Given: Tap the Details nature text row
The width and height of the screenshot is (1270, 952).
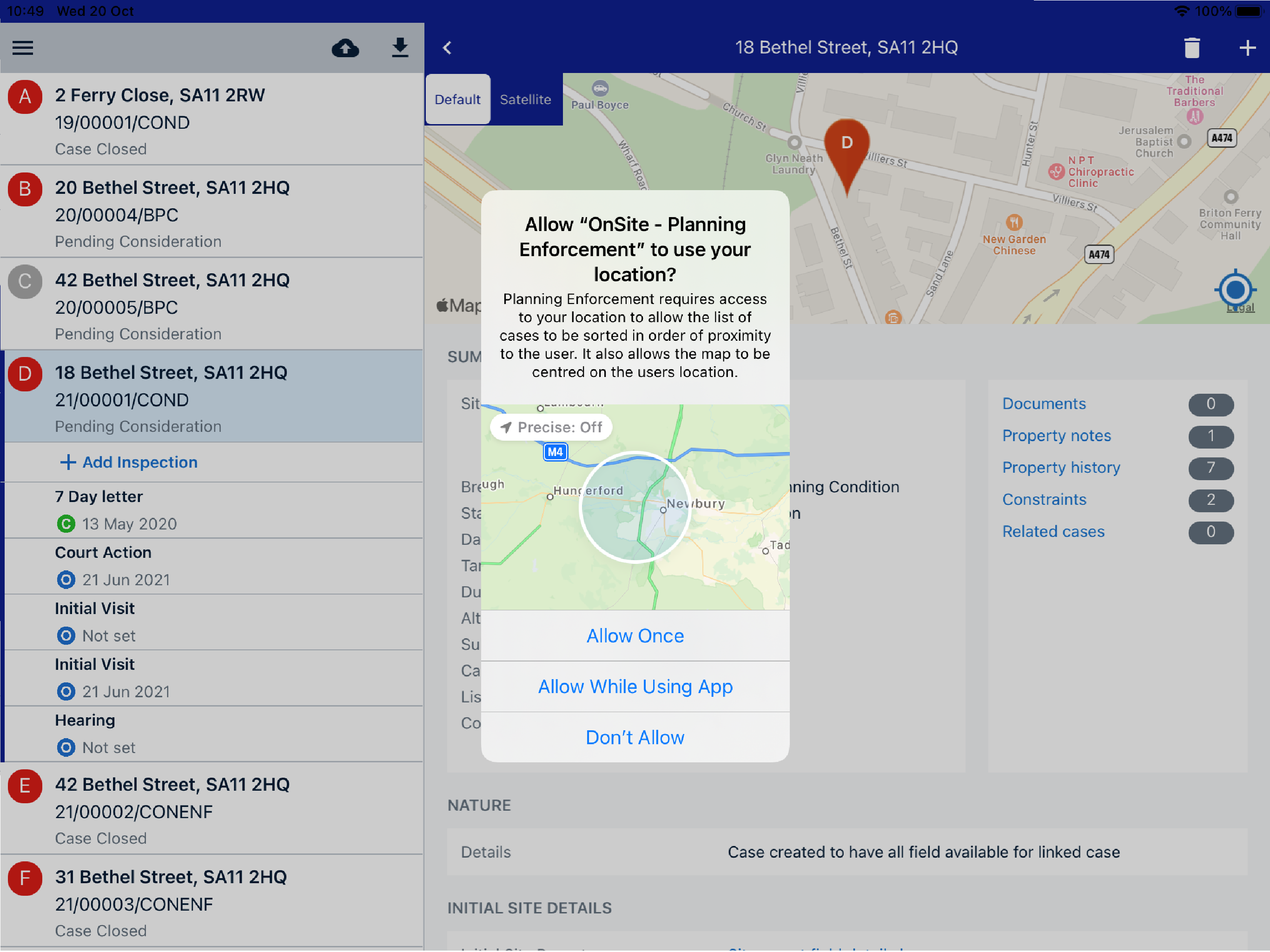Looking at the screenshot, I should pyautogui.click(x=847, y=853).
